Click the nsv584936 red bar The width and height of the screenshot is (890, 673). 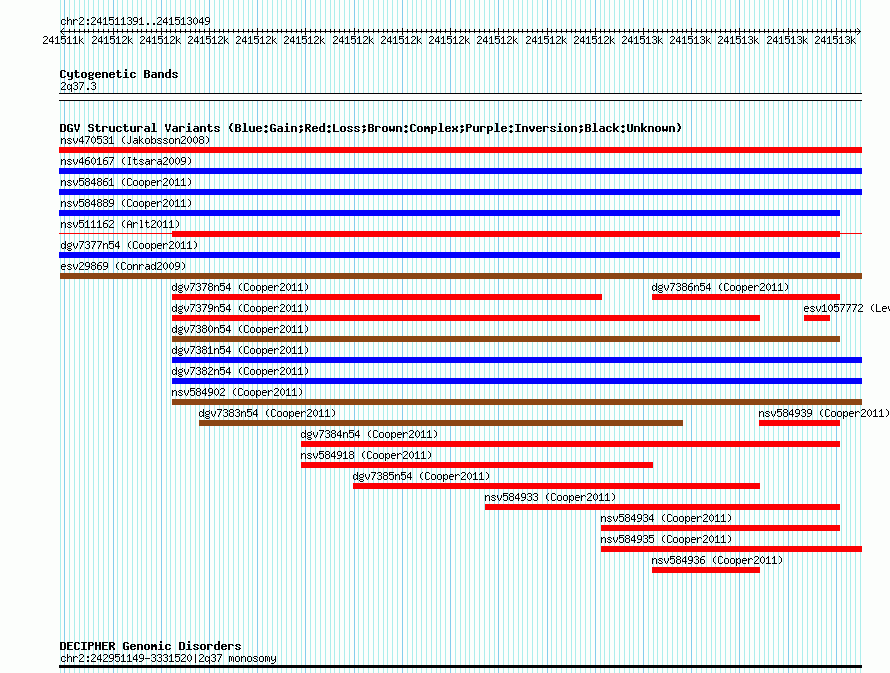tap(706, 570)
